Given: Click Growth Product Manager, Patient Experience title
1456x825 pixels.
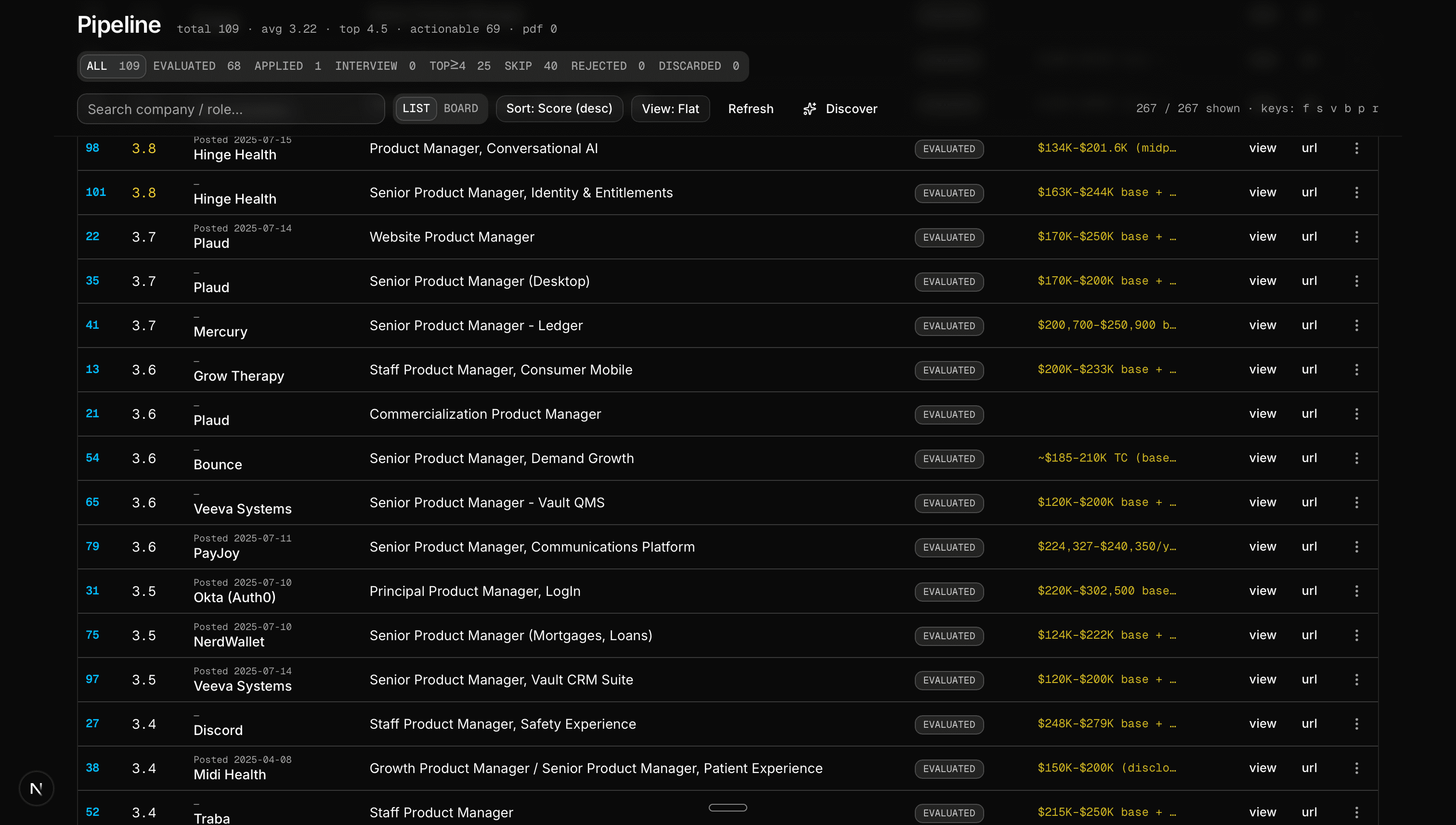Looking at the screenshot, I should [x=596, y=768].
